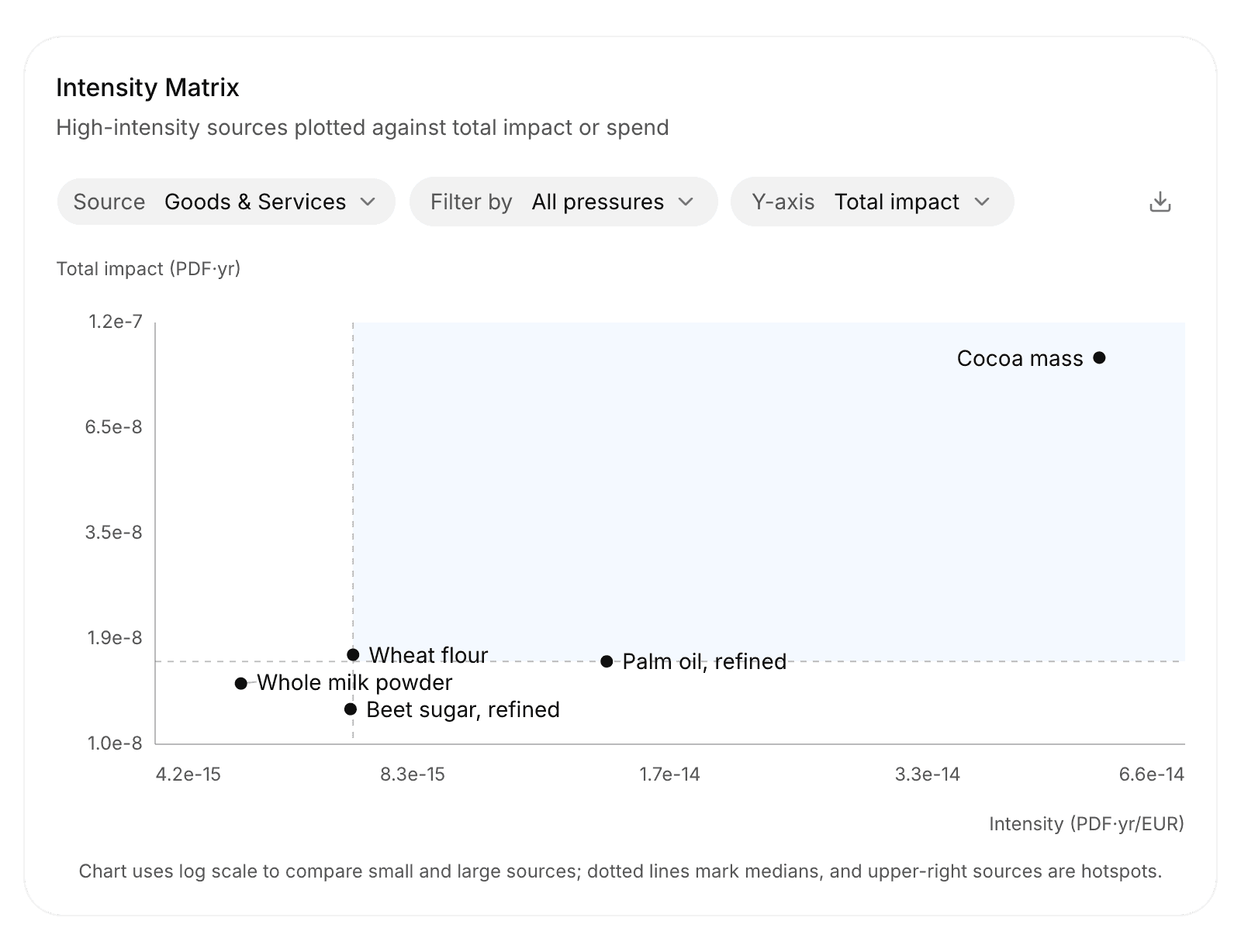Click the Cocoa mass label
Viewport: 1241px width, 952px height.
point(1020,358)
